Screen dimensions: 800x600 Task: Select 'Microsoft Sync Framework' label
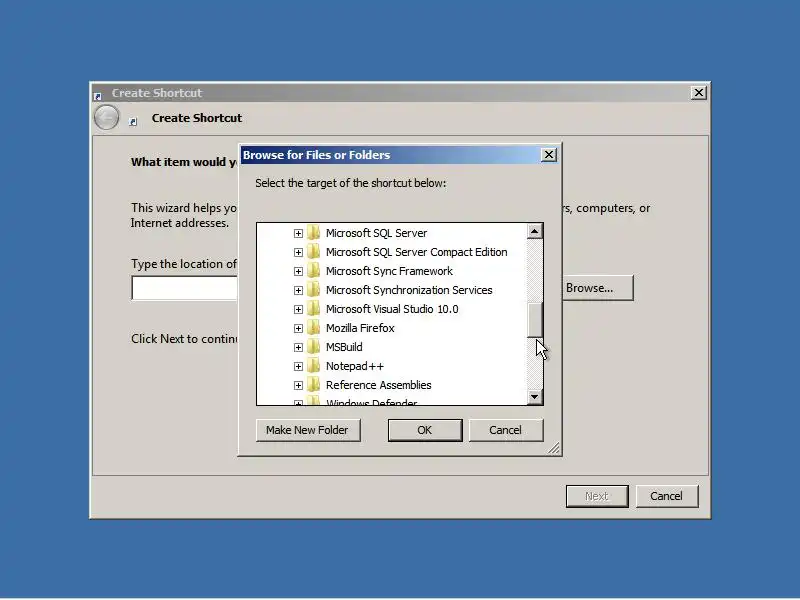[x=389, y=271]
